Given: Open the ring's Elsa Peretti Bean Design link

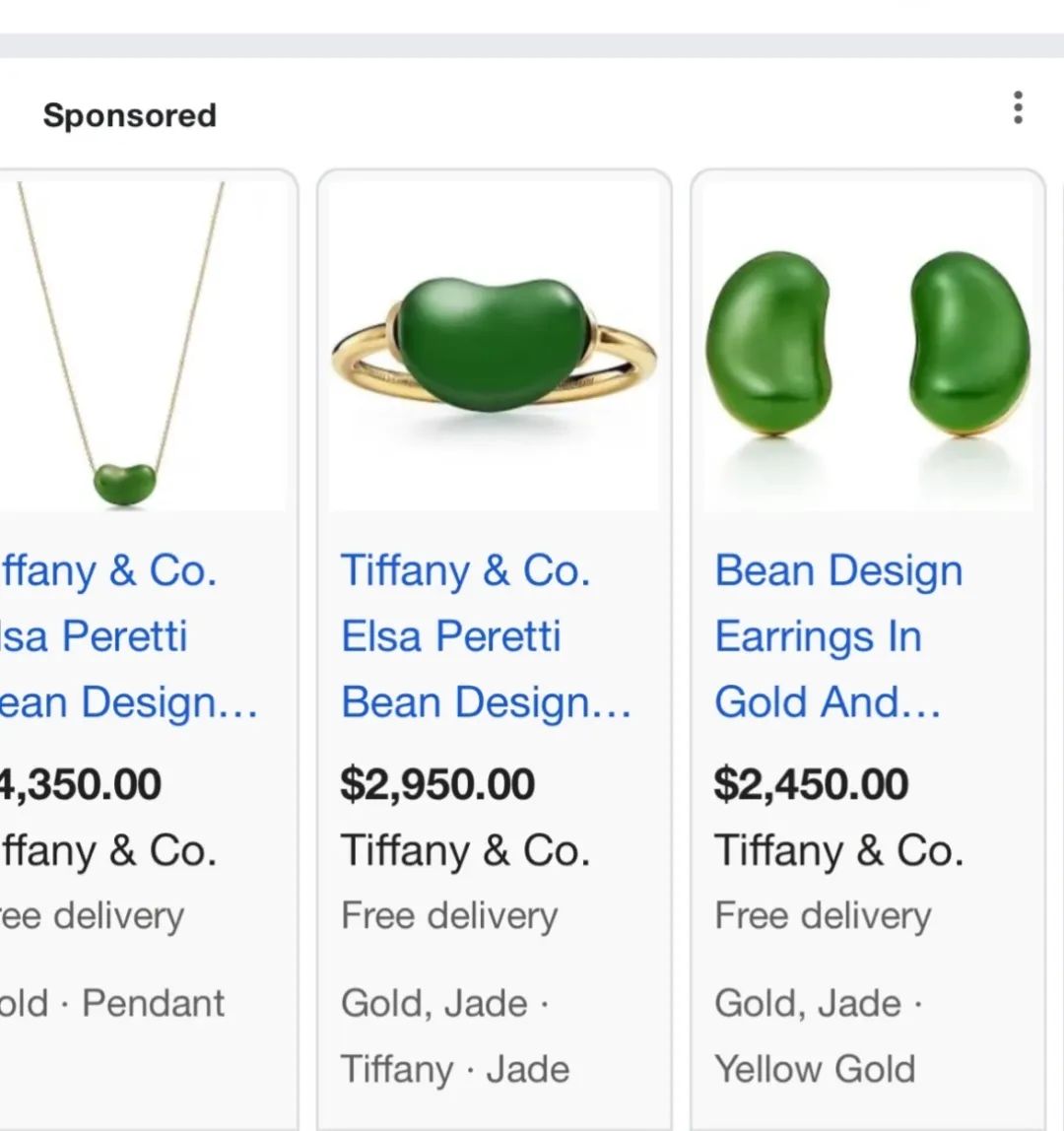Looking at the screenshot, I should [487, 636].
